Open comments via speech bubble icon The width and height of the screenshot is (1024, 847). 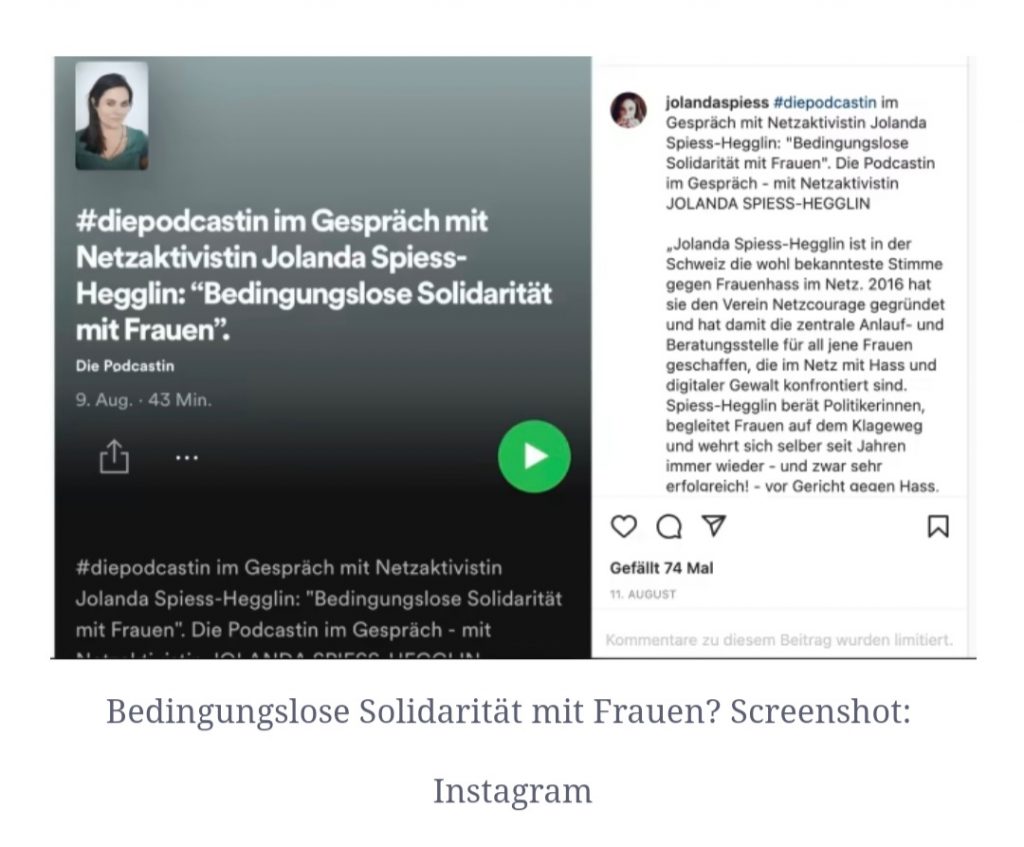(669, 526)
